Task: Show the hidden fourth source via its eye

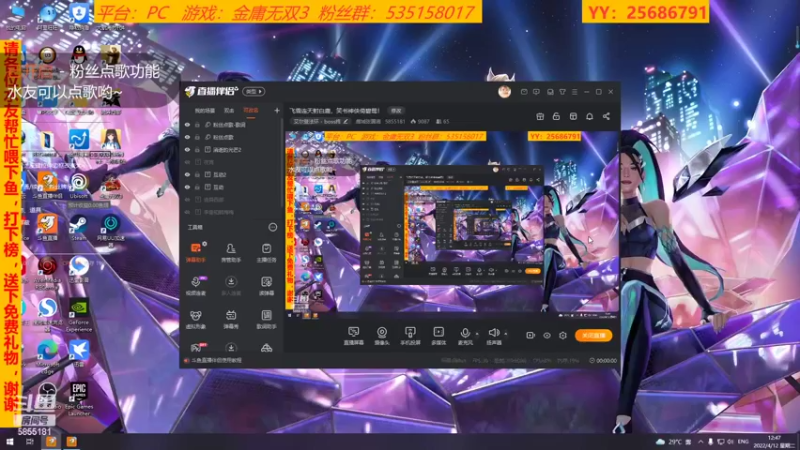Action: [187, 162]
